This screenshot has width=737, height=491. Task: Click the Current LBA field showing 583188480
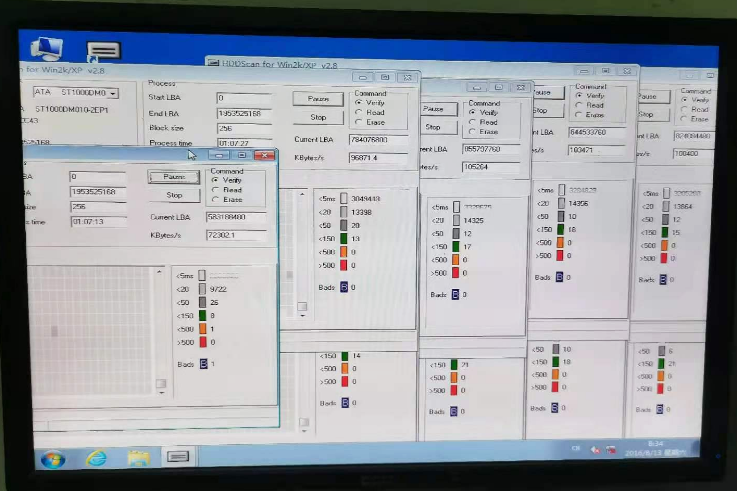(236, 217)
